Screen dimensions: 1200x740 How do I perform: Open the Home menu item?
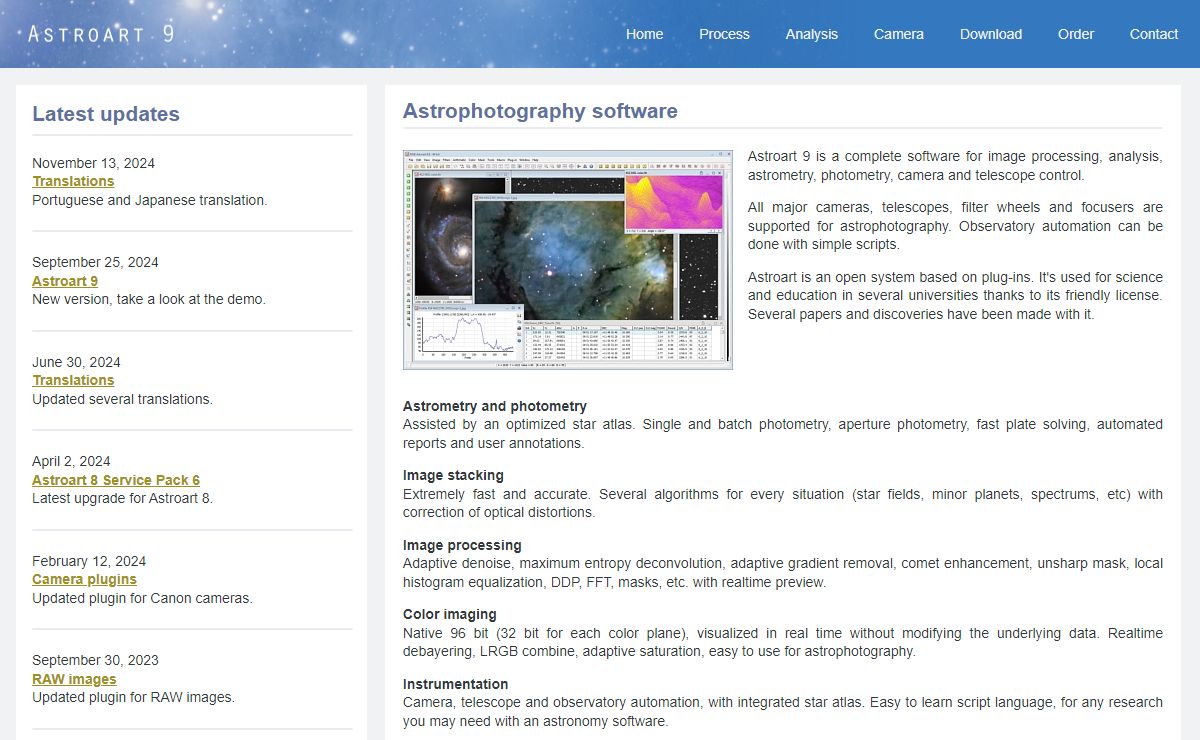pos(644,34)
